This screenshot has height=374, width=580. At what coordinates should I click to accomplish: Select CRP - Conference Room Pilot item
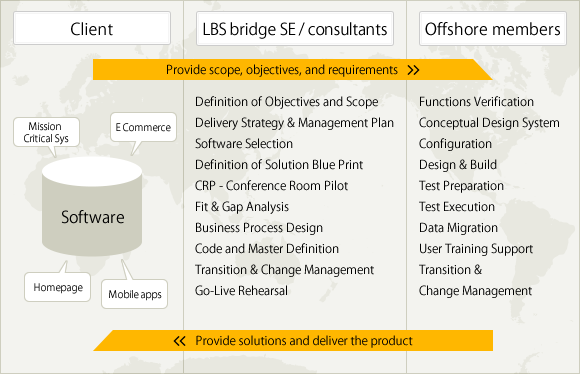point(272,186)
